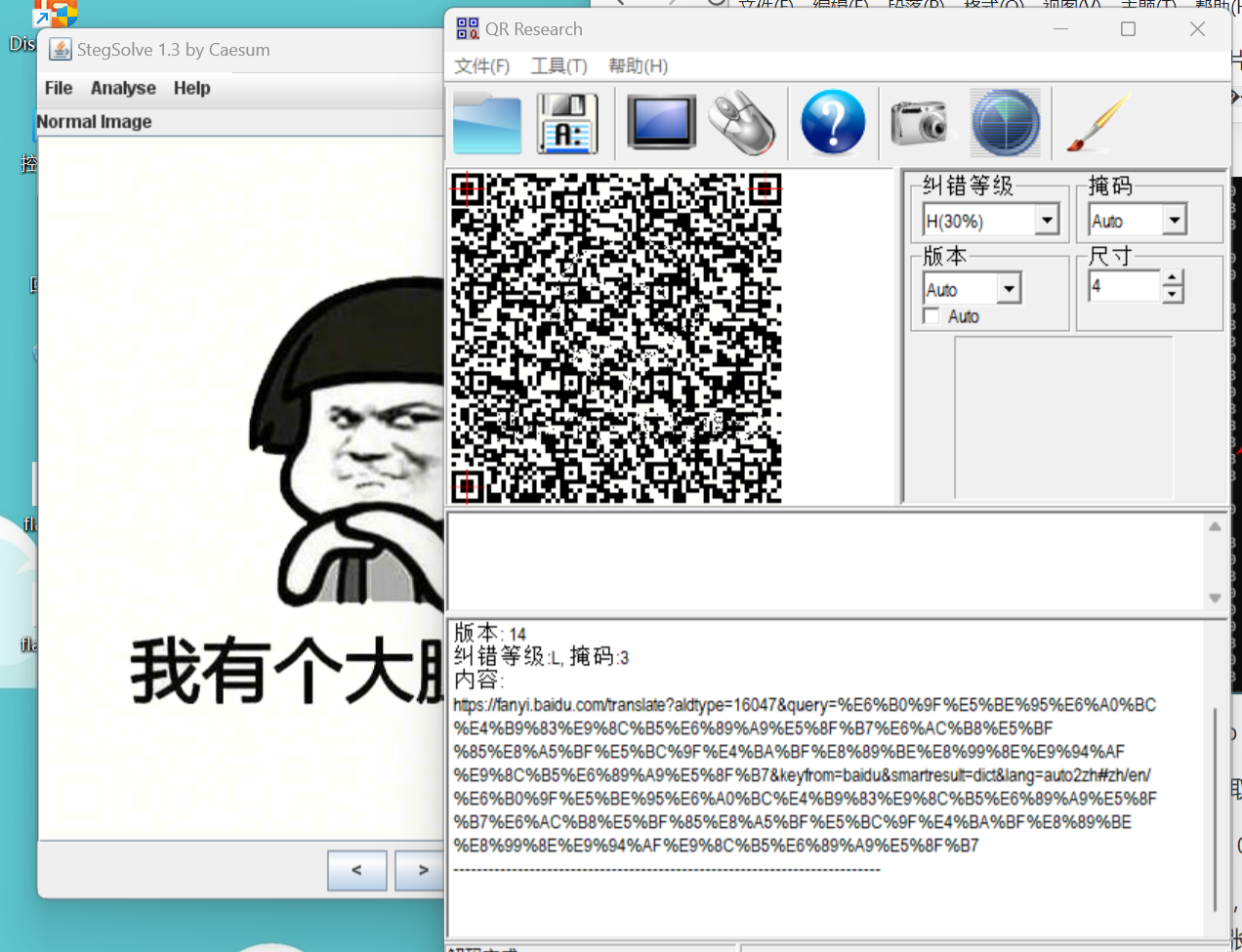Click the decoded fanyi.baidu.com URL text
This screenshot has width=1242, height=952.
click(805, 775)
